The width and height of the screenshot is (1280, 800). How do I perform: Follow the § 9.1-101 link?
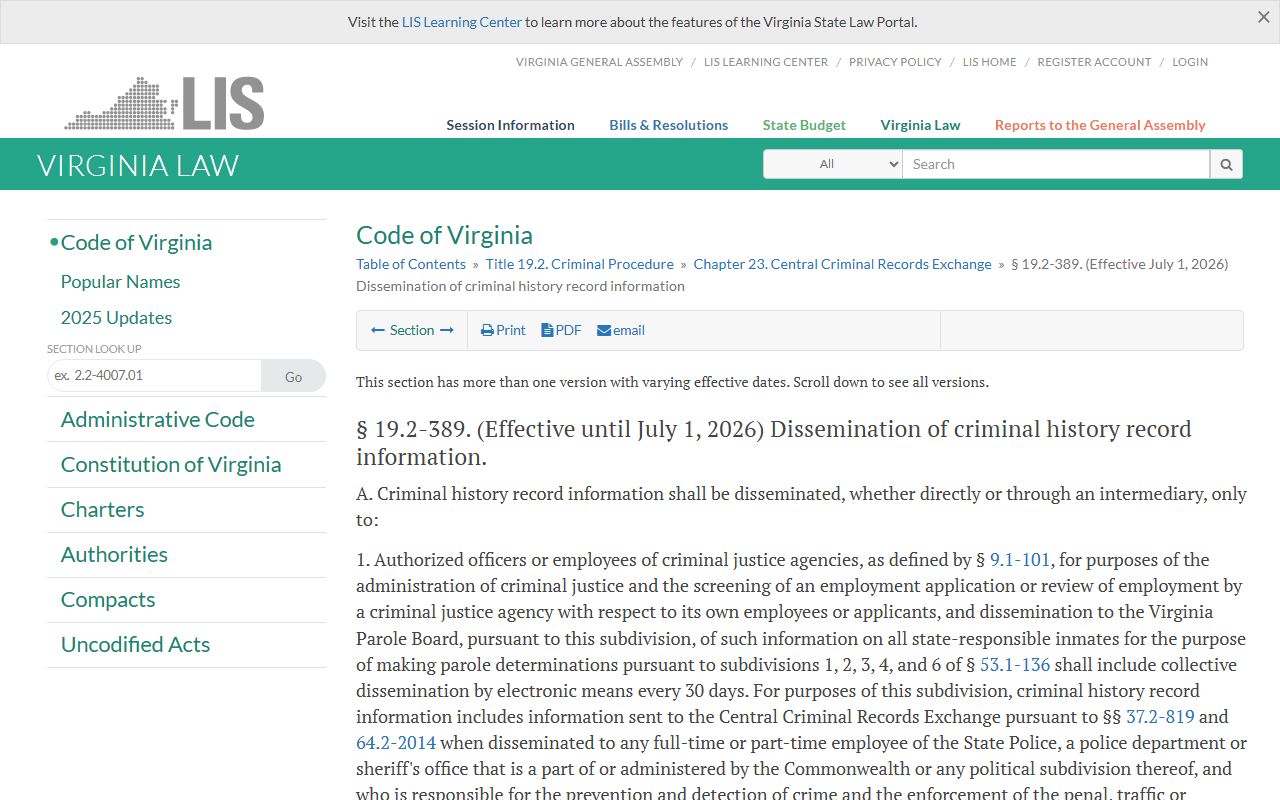(1020, 560)
